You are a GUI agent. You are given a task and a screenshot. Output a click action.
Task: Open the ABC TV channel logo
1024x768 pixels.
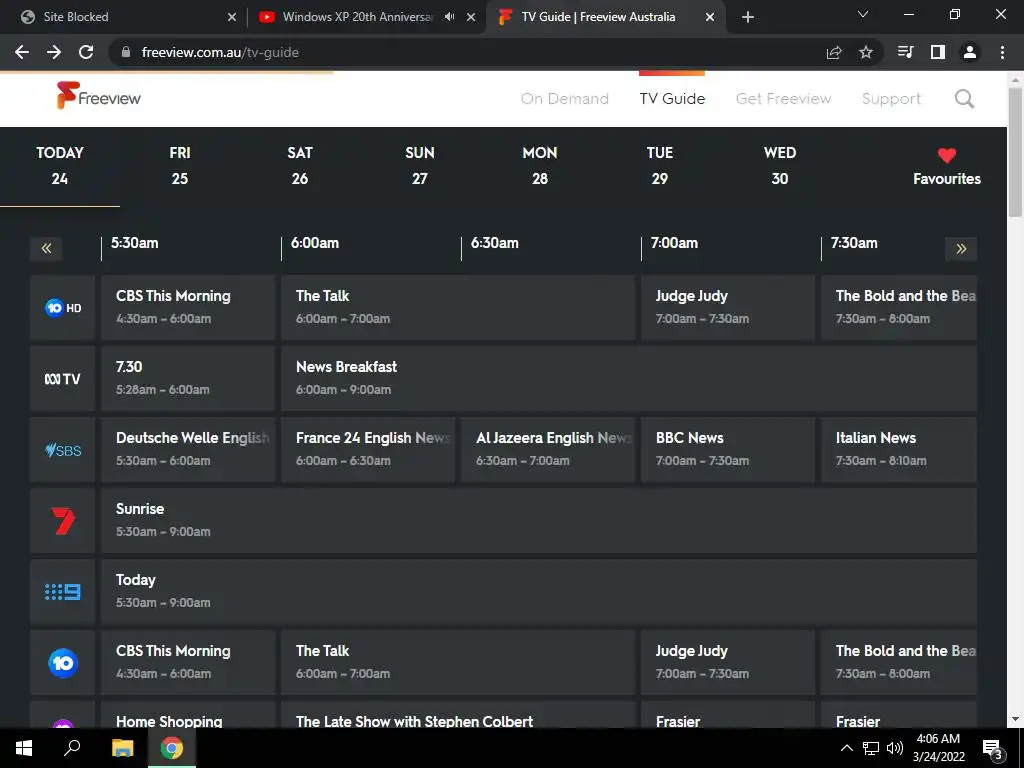(63, 379)
